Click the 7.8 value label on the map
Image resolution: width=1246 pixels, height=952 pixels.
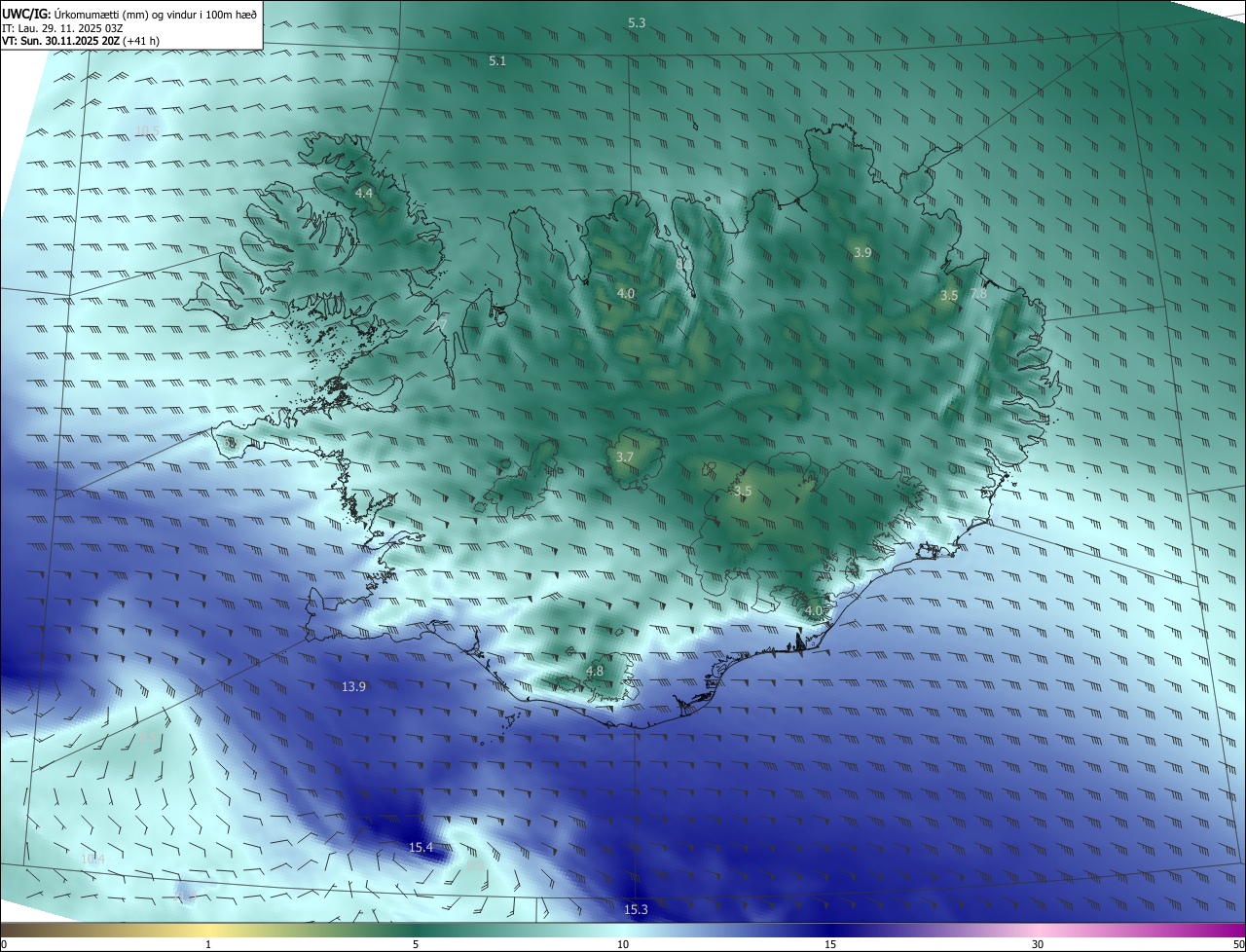pos(978,294)
